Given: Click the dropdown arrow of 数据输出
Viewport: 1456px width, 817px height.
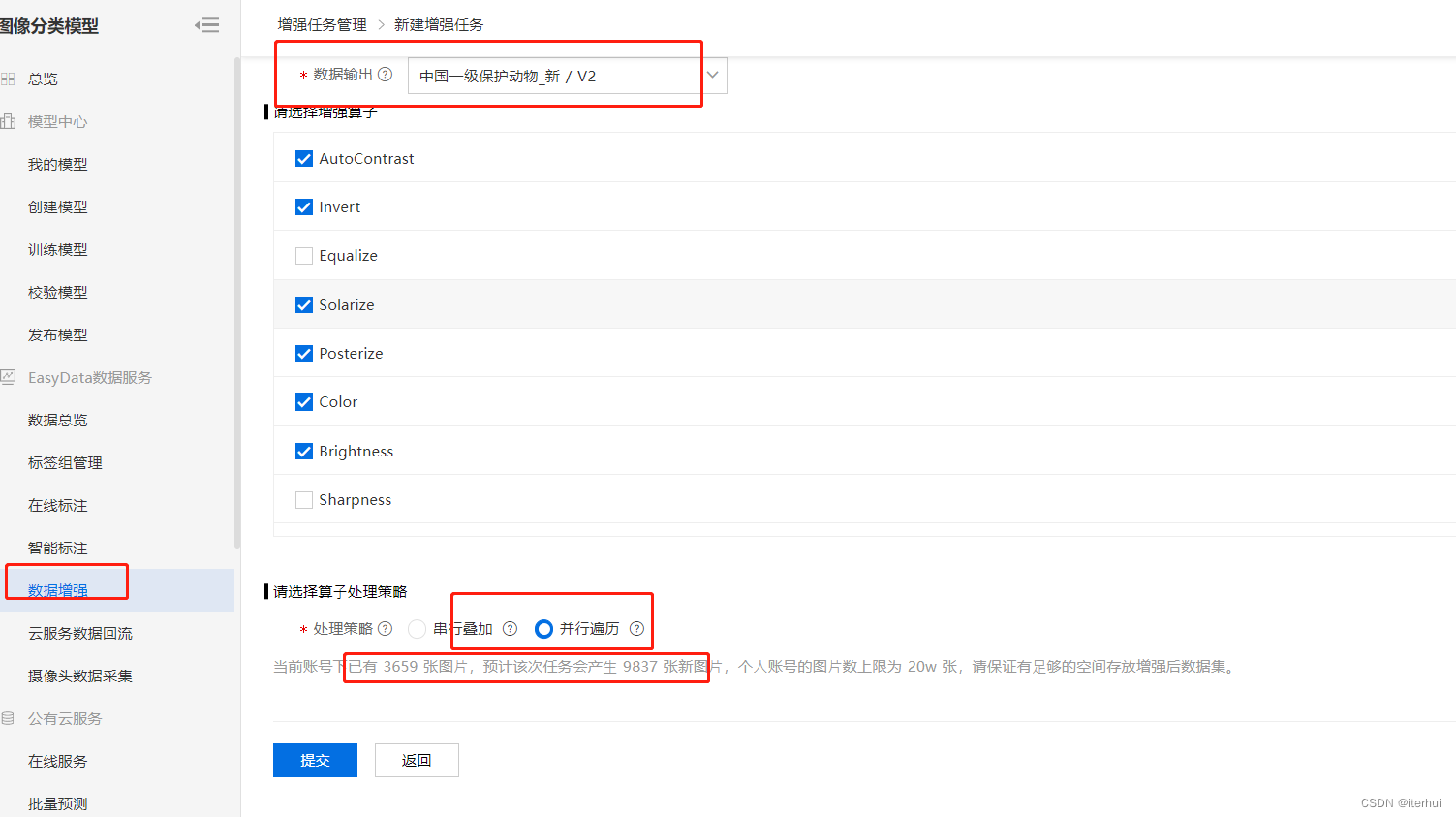Looking at the screenshot, I should click(712, 75).
